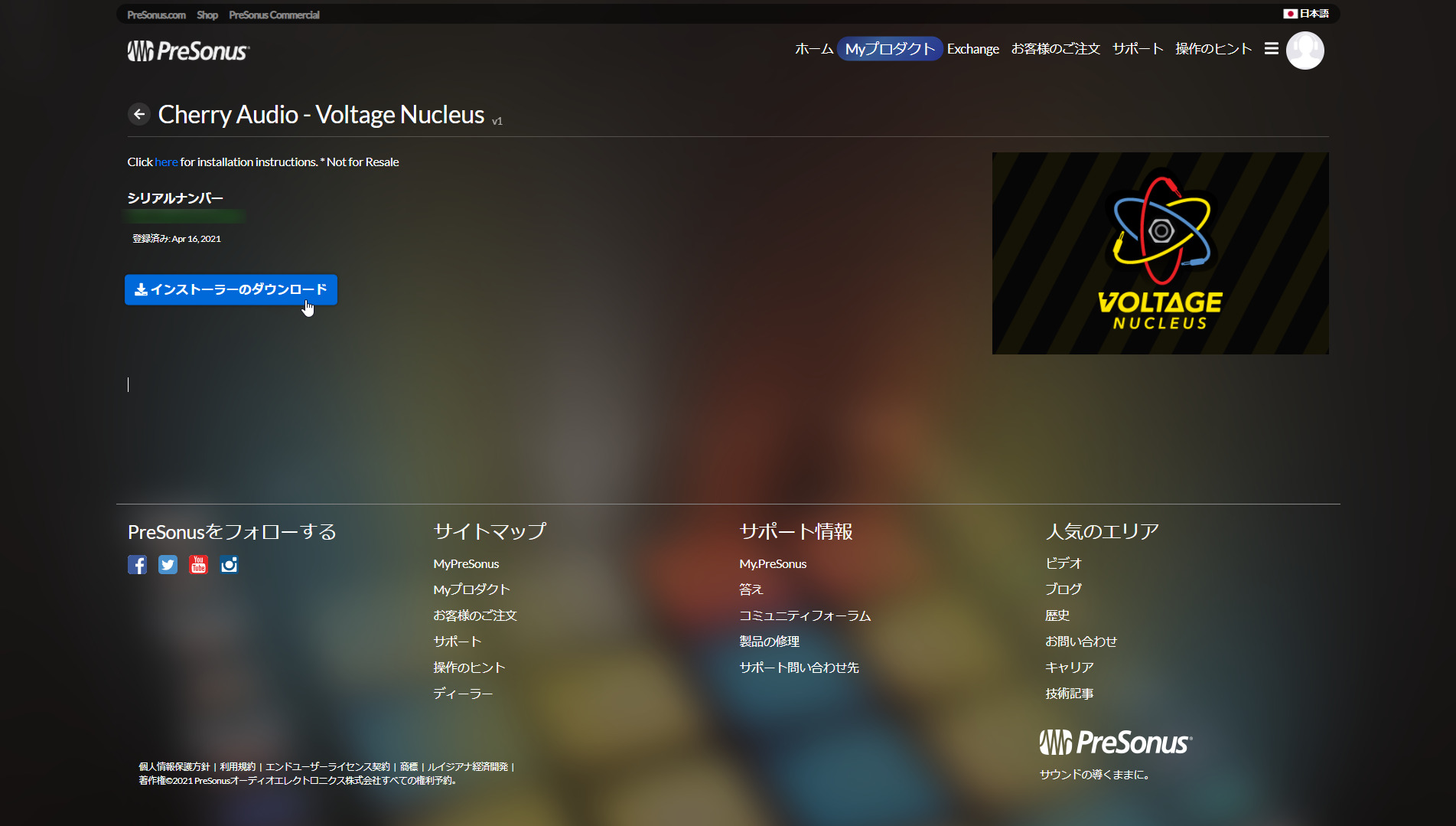Click the PreSonus logo in footer
The height and width of the screenshot is (826, 1456).
point(1116,743)
